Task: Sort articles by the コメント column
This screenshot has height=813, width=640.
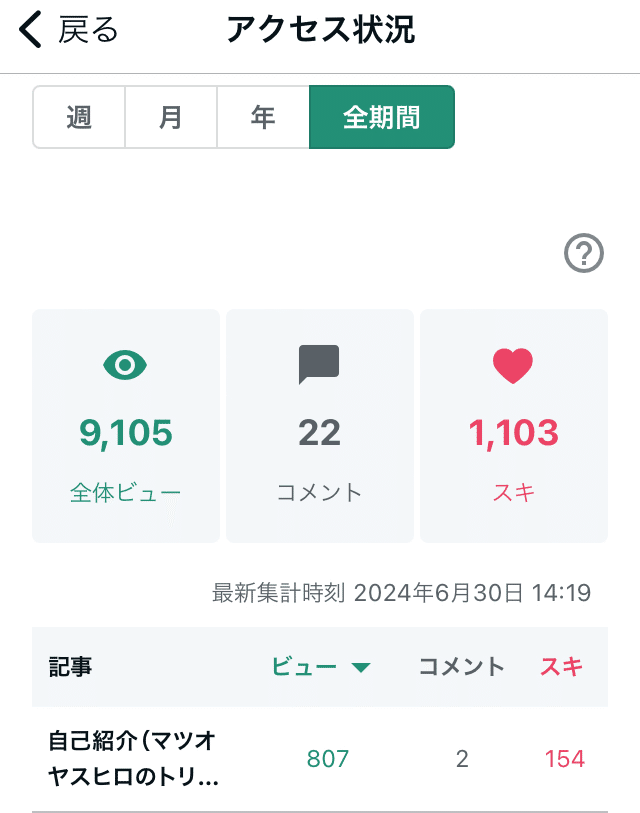Action: 461,667
